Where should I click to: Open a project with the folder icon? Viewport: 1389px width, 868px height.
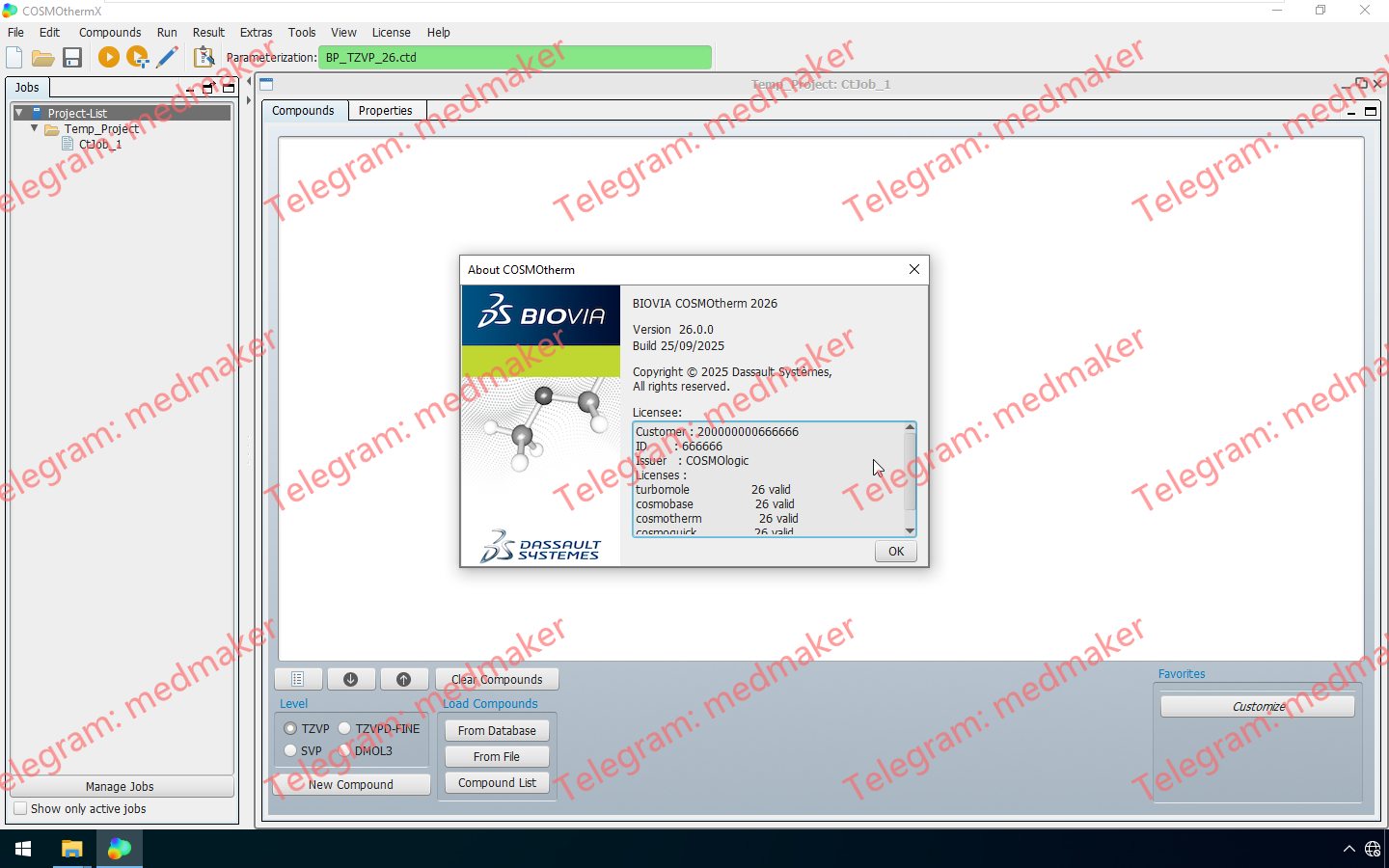[x=42, y=58]
